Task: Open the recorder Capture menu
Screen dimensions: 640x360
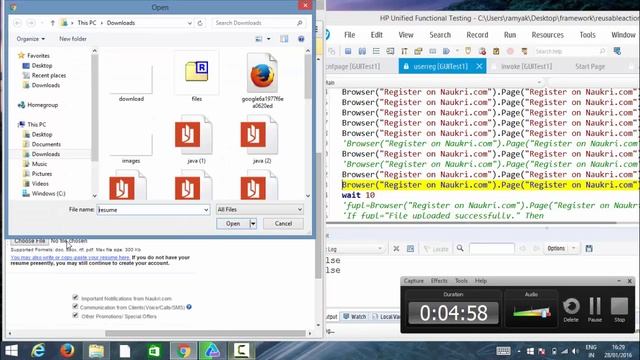Action: click(413, 281)
